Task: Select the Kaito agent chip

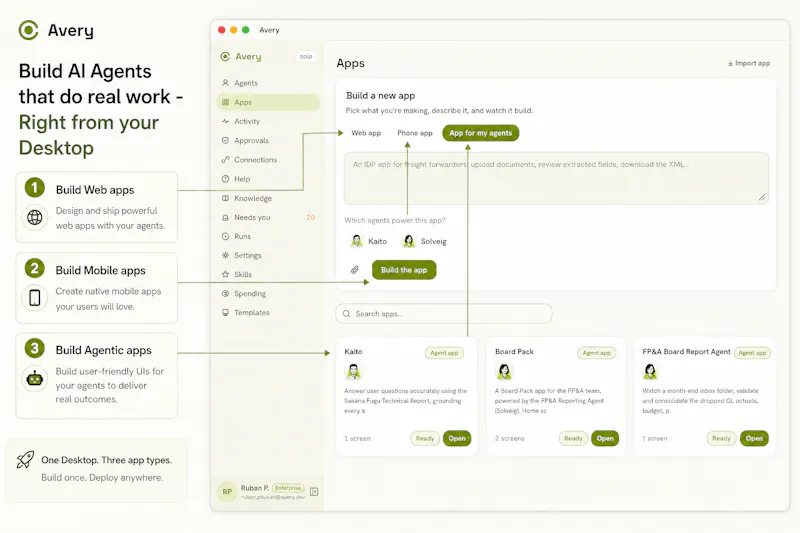Action: 369,241
